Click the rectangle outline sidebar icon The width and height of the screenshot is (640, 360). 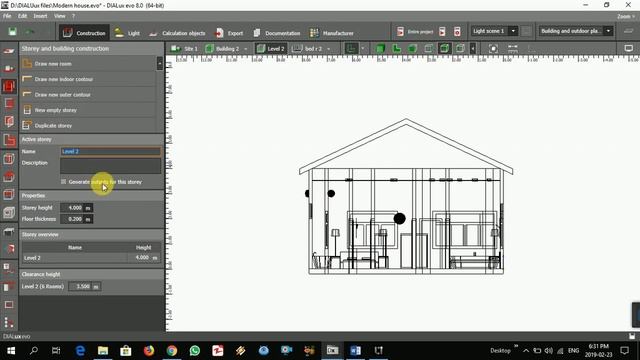[x=9, y=305]
